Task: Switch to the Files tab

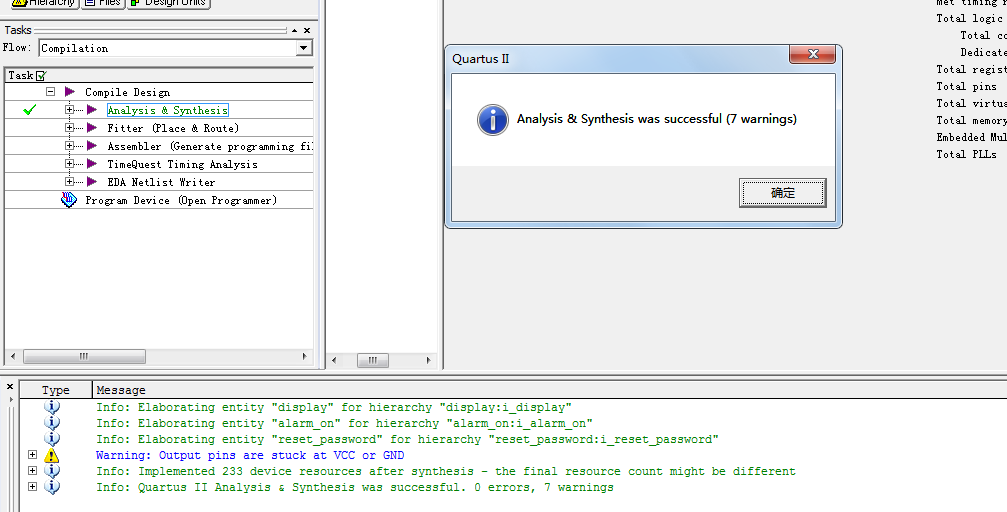Action: [x=102, y=3]
